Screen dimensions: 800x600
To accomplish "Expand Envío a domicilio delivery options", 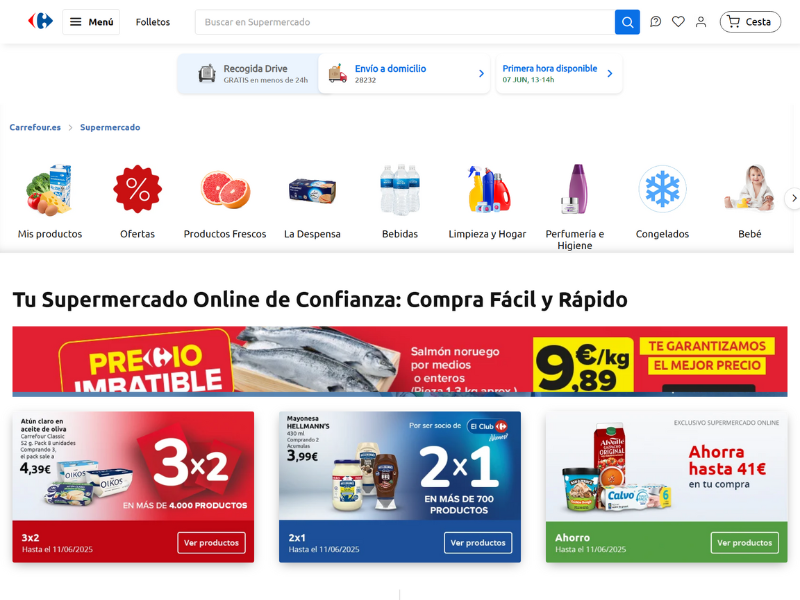I will pos(404,73).
